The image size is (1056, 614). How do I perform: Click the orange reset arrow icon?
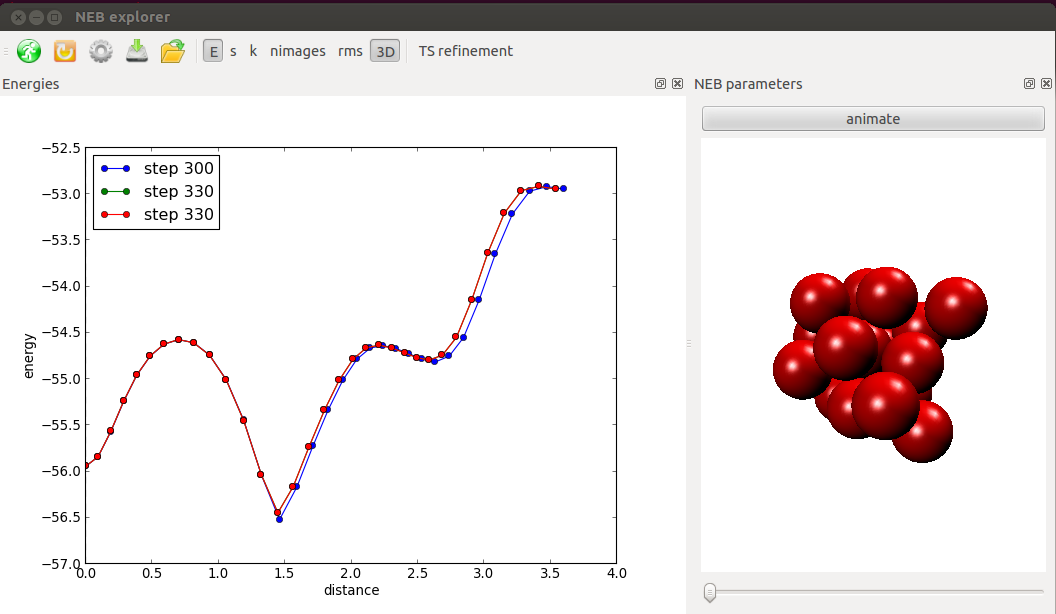pos(65,51)
